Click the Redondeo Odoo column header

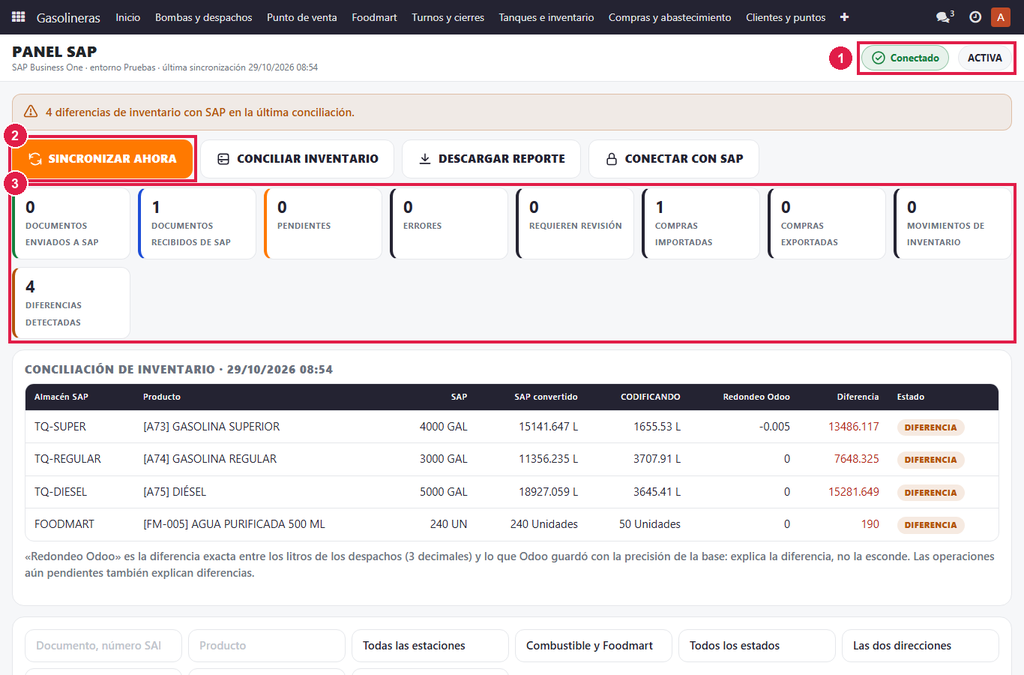[756, 397]
